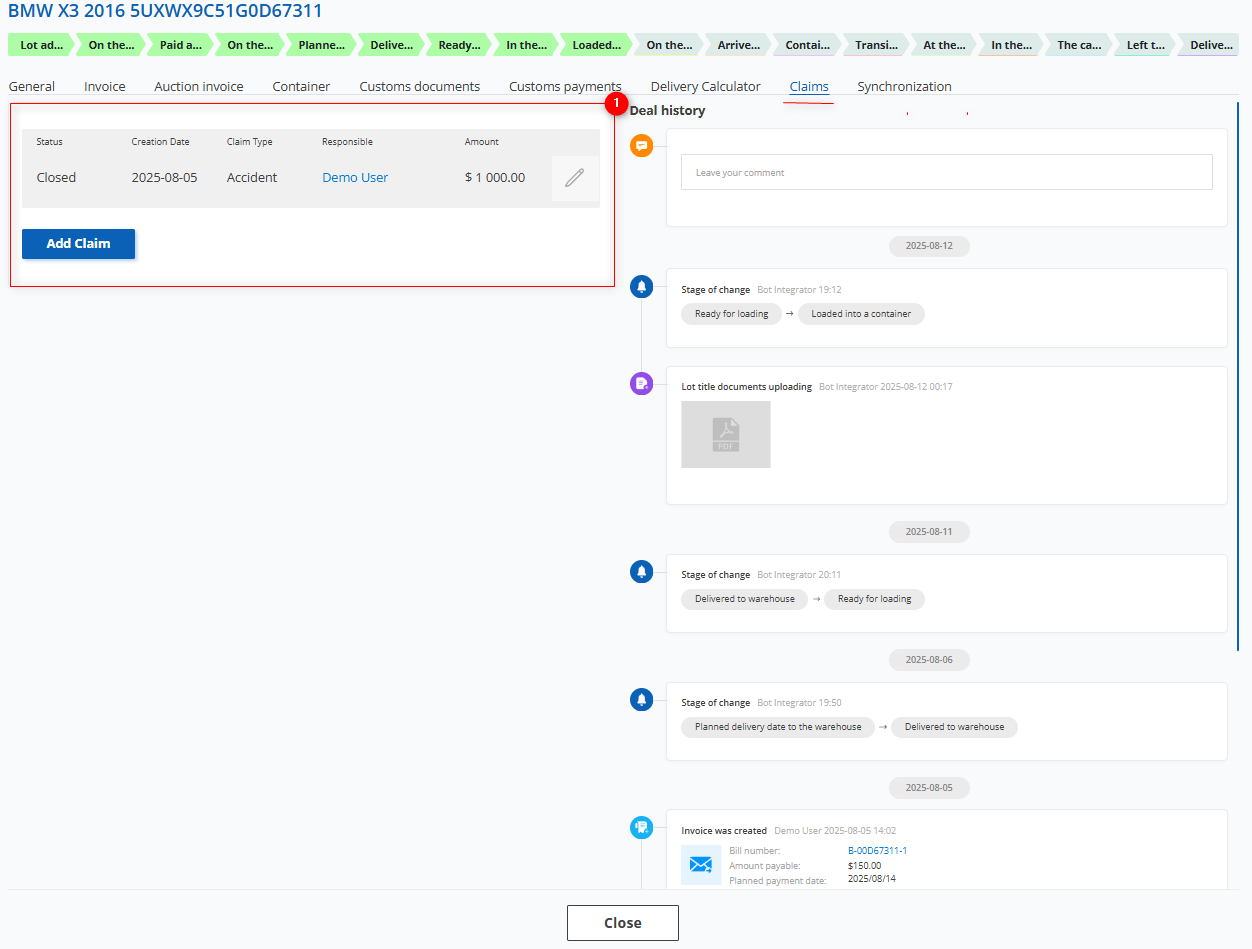Select the 'Contai...' stage step
The width and height of the screenshot is (1252, 949).
tap(808, 45)
